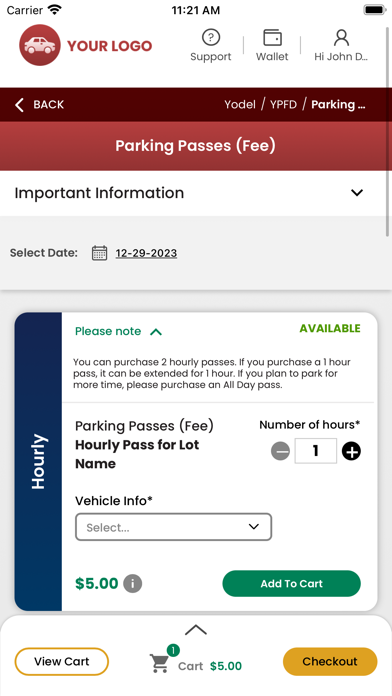Click the red car logo
The image size is (392, 696).
coord(40,45)
